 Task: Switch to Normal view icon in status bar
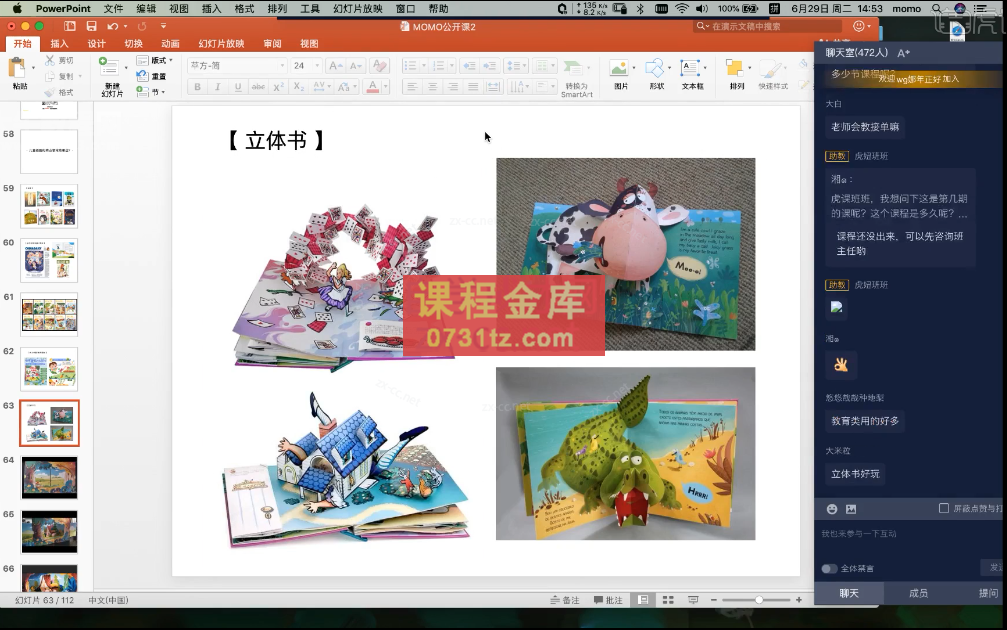643,600
